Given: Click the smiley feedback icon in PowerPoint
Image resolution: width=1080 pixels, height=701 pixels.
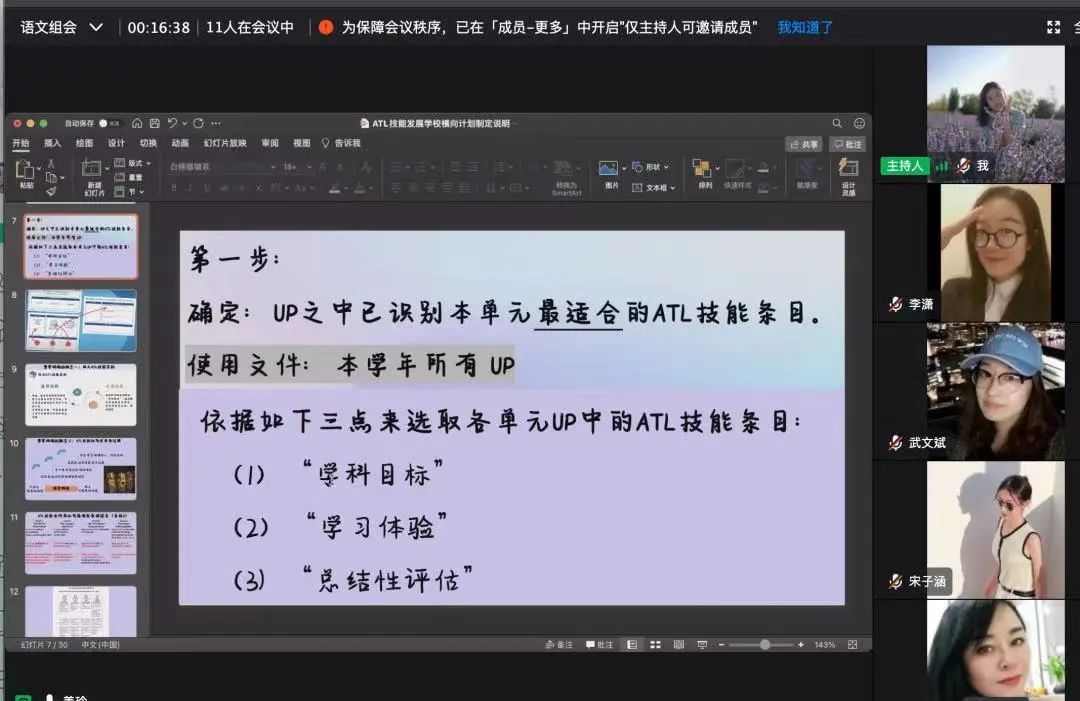Looking at the screenshot, I should (x=859, y=123).
